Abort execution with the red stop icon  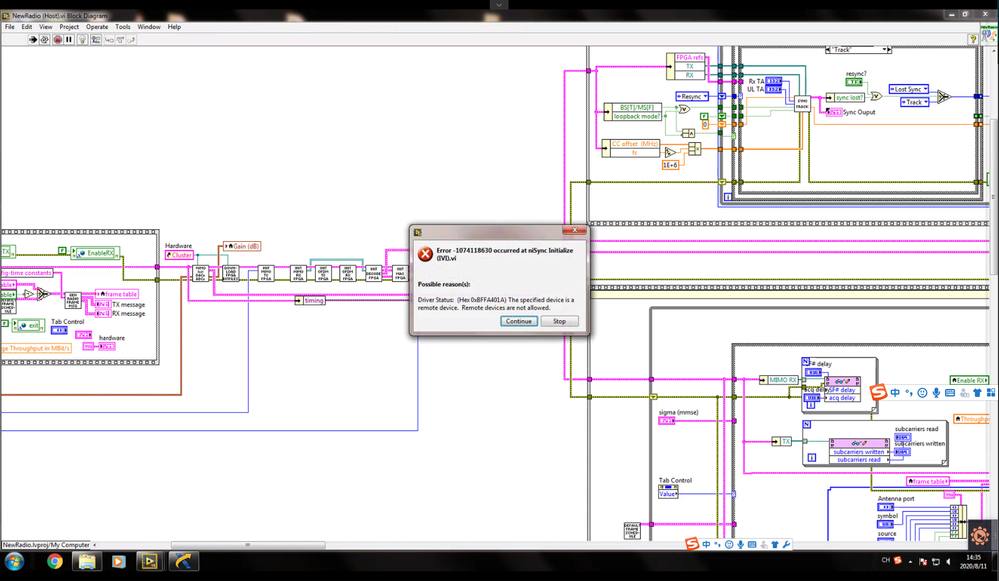(57, 39)
